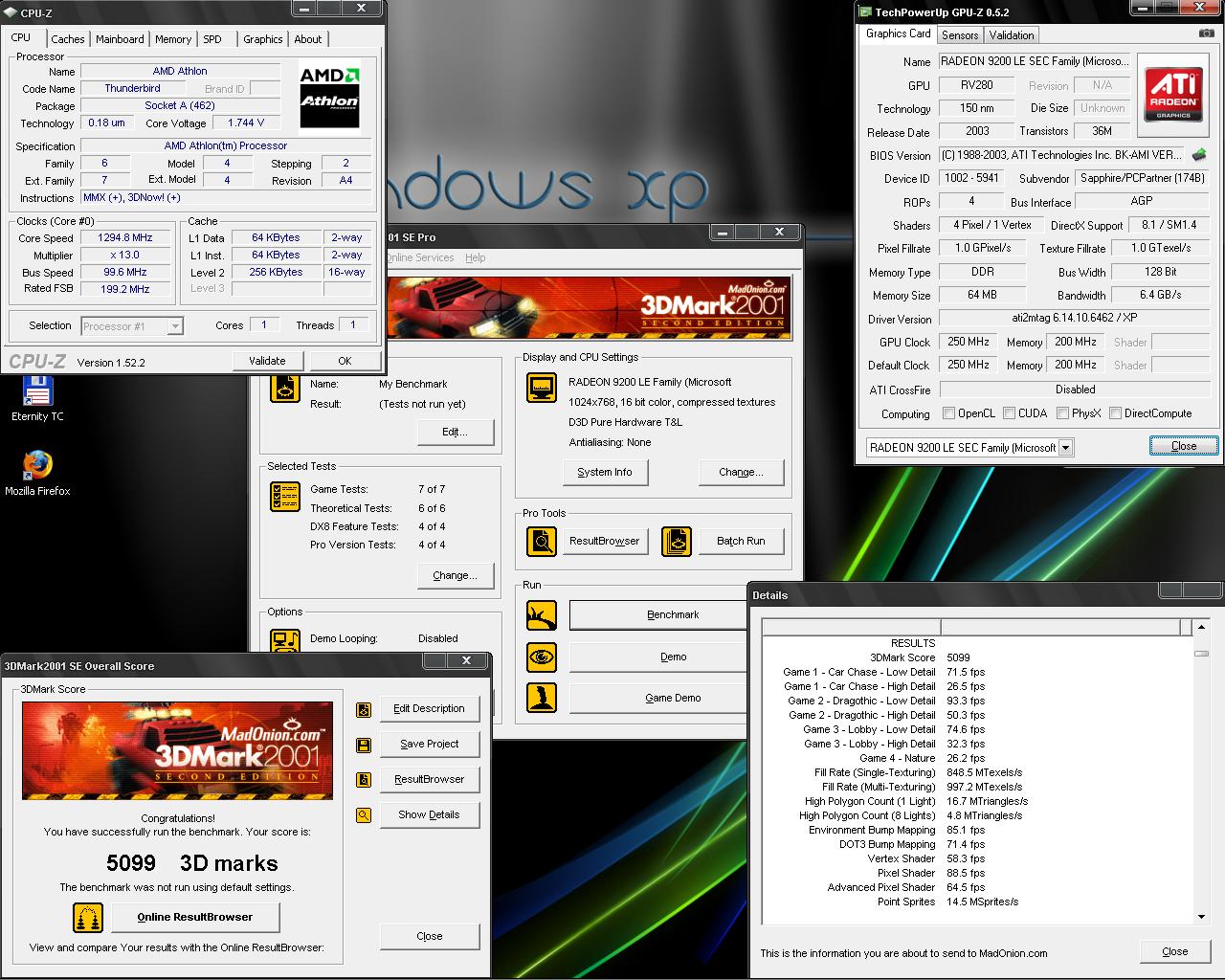
Task: Click the OK button in CPU-Z
Action: pyautogui.click(x=345, y=361)
